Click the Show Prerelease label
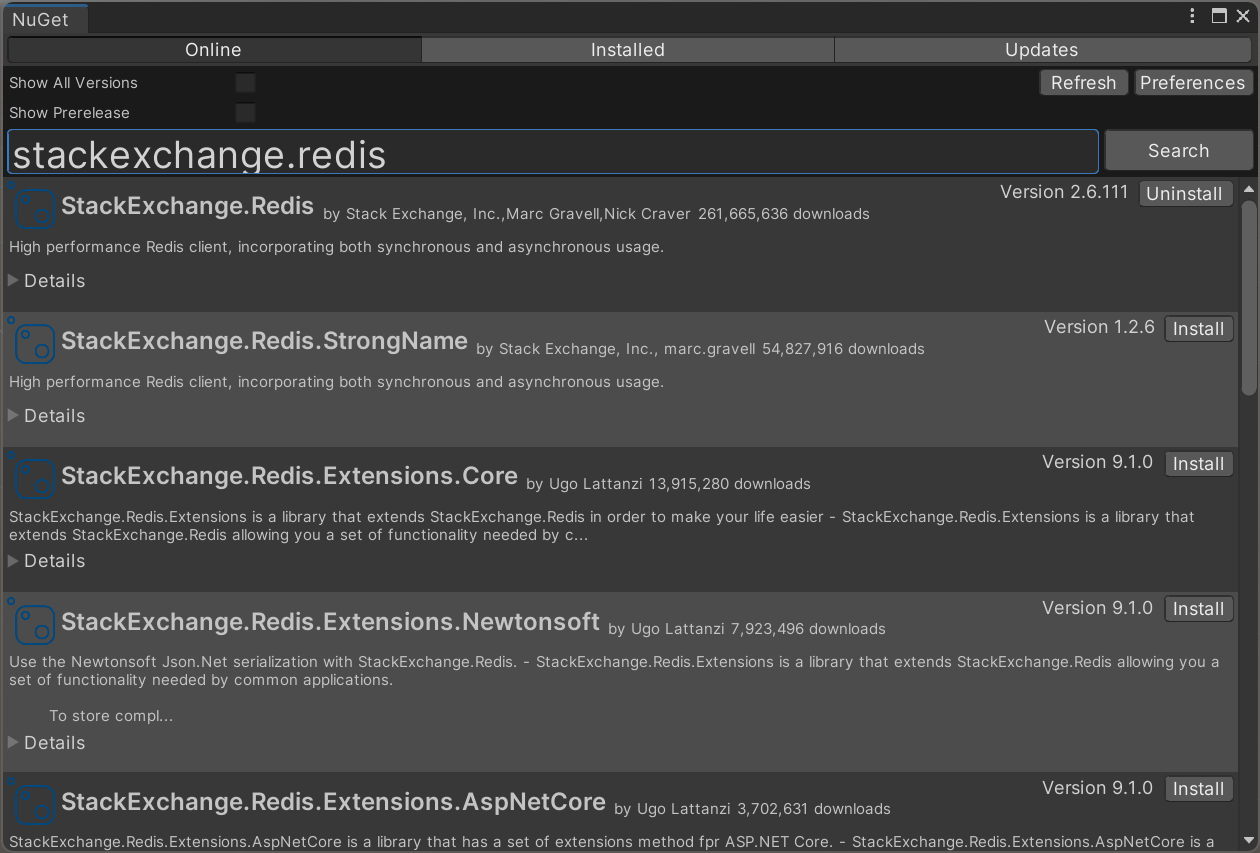1260x853 pixels. coord(69,113)
